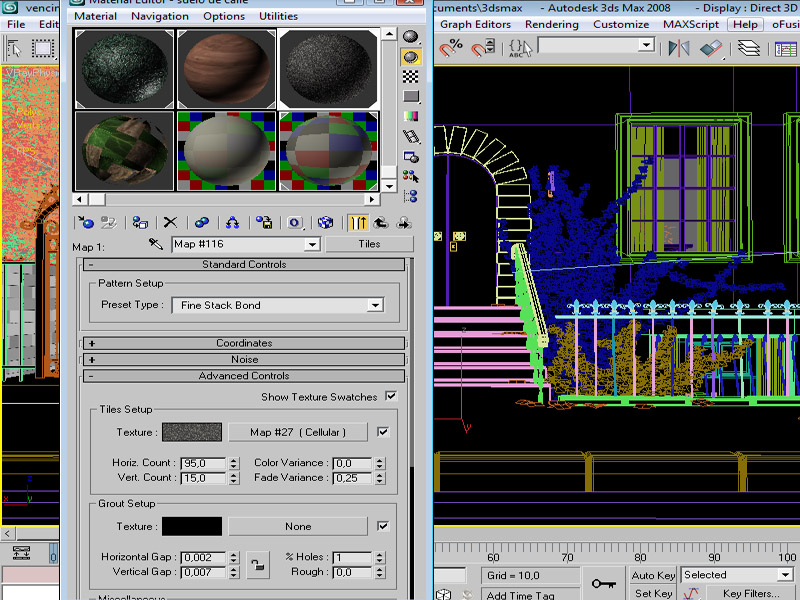Toggle Tiles Setup texture enable checkbox

click(x=383, y=432)
